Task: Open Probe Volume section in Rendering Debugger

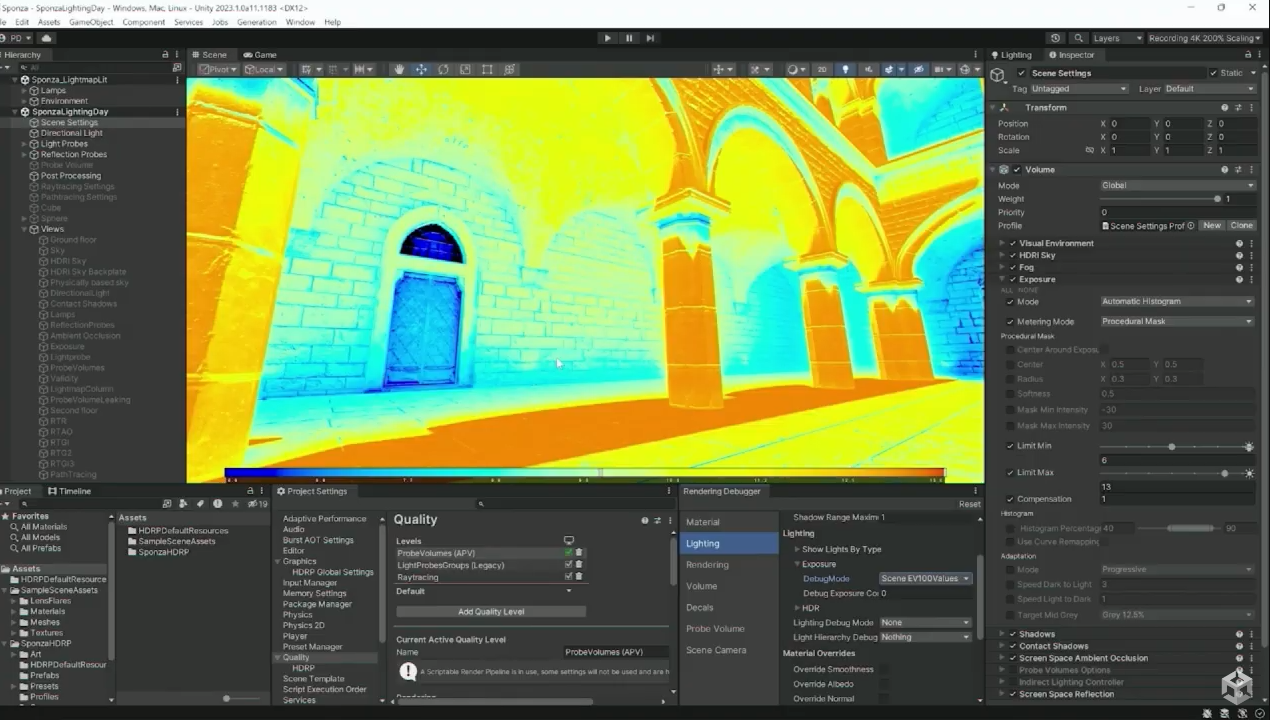Action: (x=715, y=629)
